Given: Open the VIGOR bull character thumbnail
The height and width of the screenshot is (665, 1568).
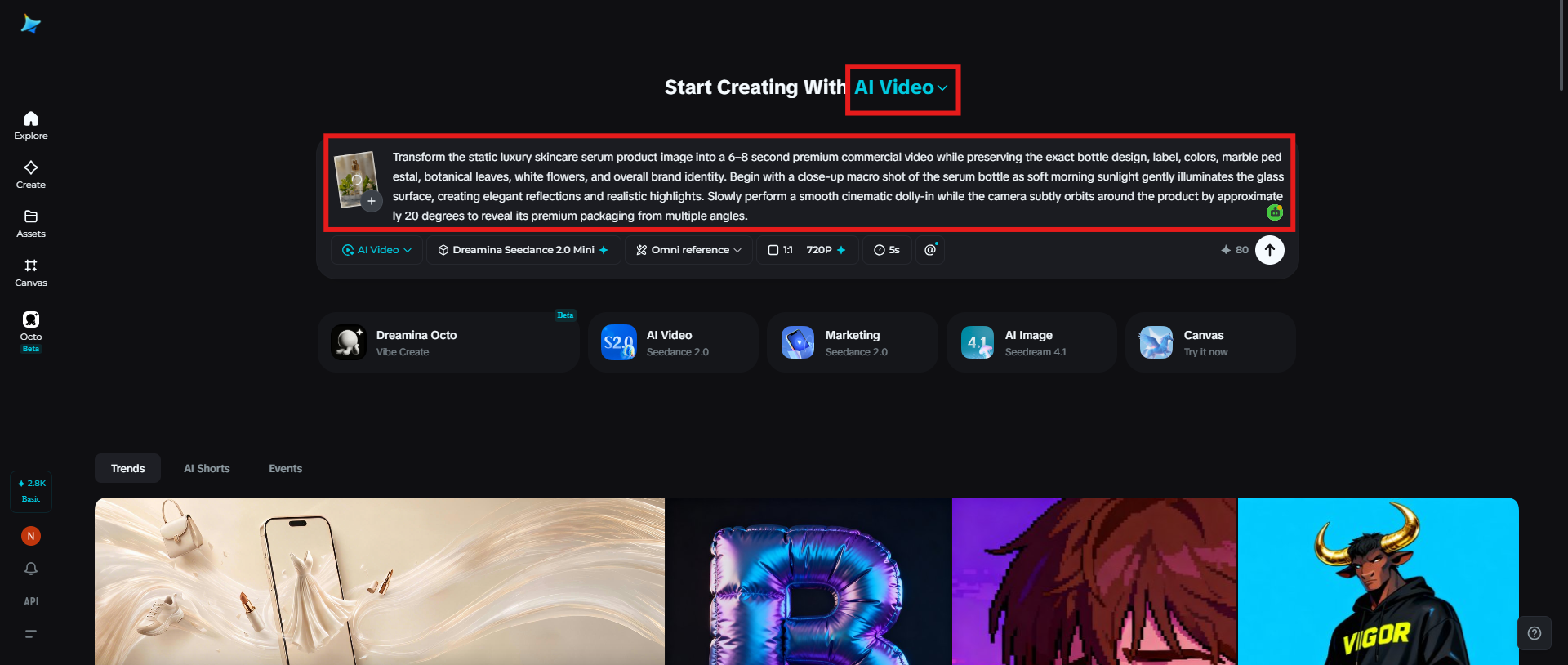Looking at the screenshot, I should tap(1379, 581).
